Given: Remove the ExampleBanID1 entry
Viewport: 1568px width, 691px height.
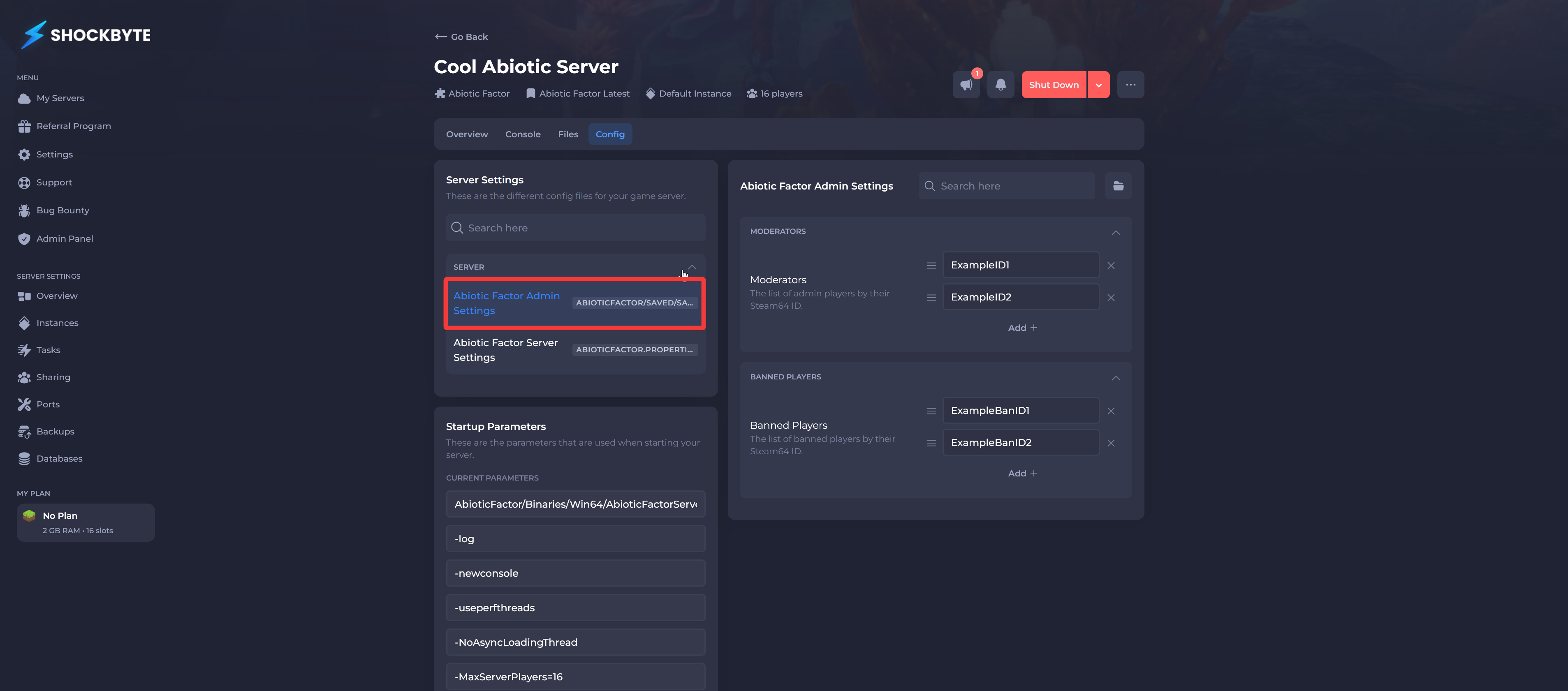Looking at the screenshot, I should point(1111,411).
